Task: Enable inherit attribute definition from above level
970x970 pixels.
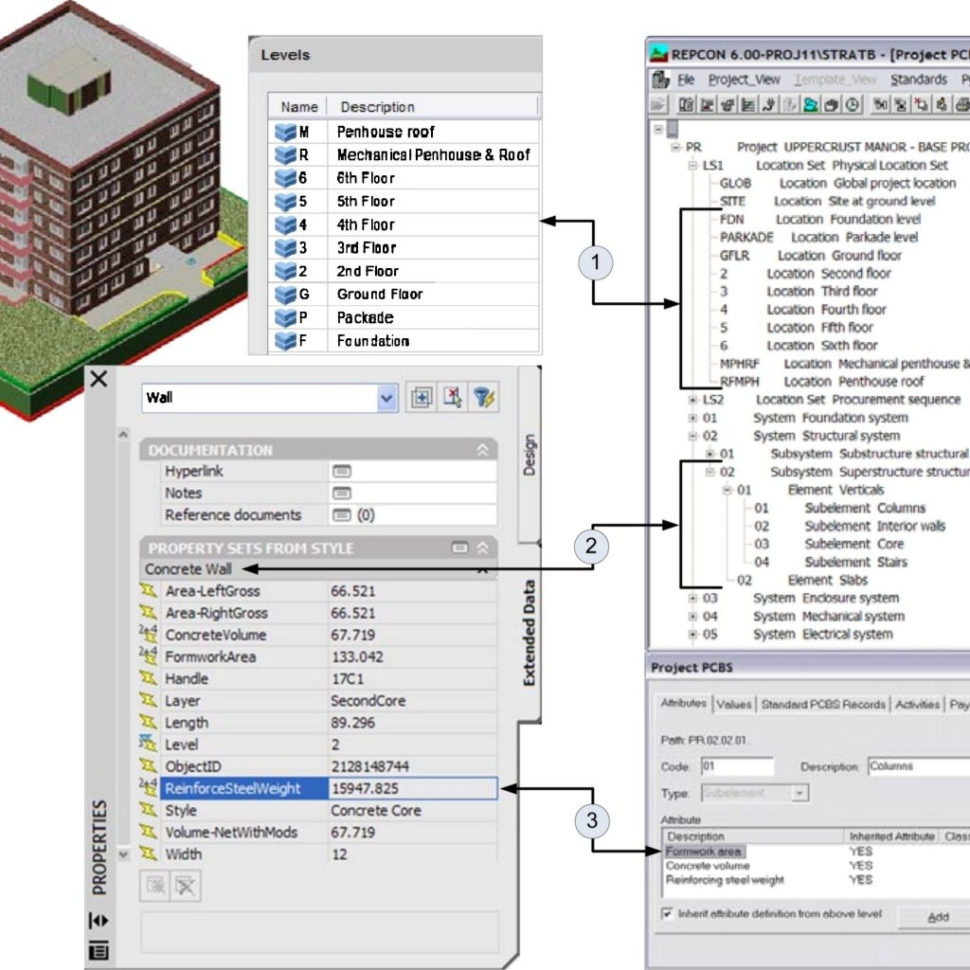Action: pyautogui.click(x=667, y=913)
